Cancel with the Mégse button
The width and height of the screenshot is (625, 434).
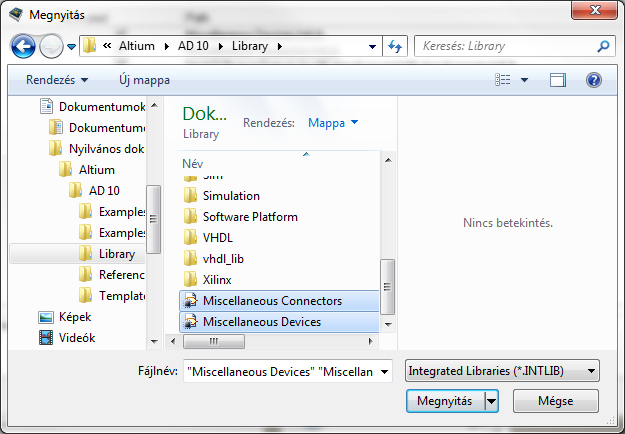pyautogui.click(x=556, y=401)
